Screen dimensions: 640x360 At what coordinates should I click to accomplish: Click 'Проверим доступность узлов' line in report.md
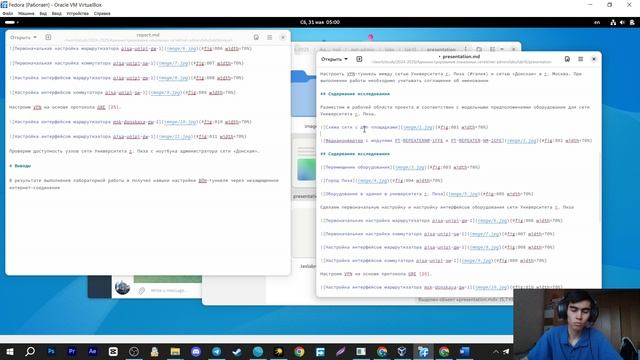(134, 151)
